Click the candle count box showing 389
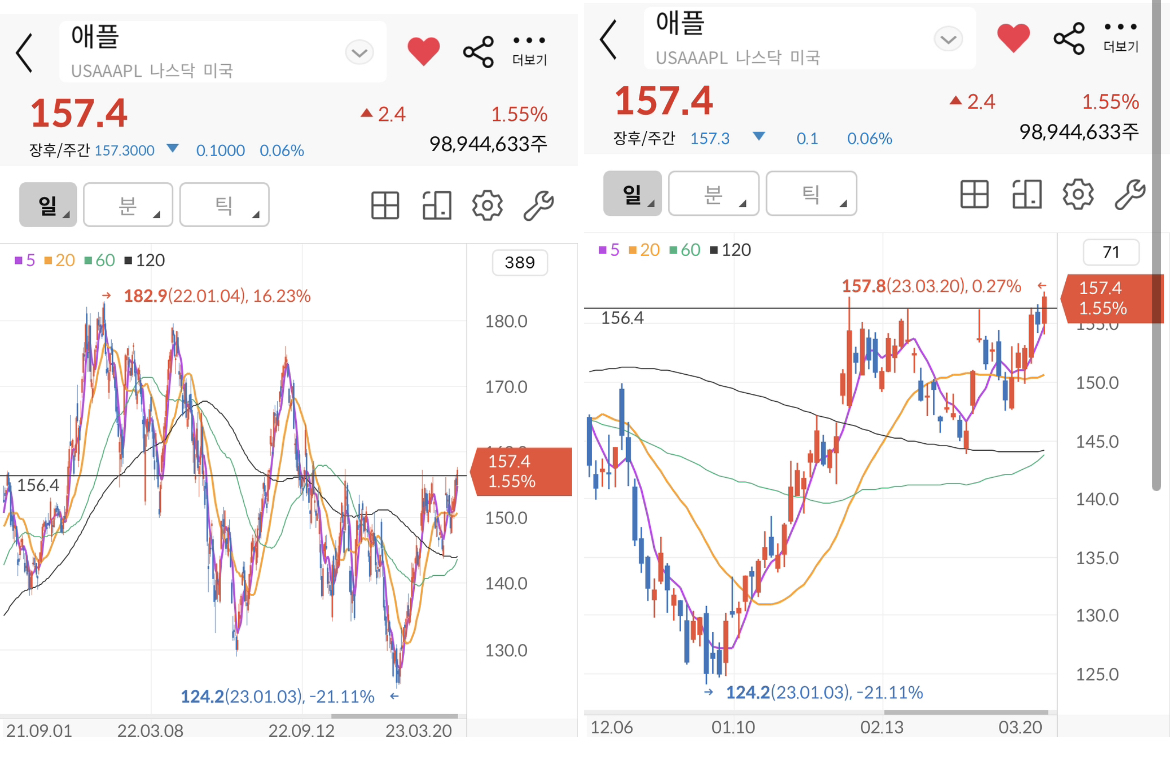This screenshot has width=1170, height=760. click(519, 263)
